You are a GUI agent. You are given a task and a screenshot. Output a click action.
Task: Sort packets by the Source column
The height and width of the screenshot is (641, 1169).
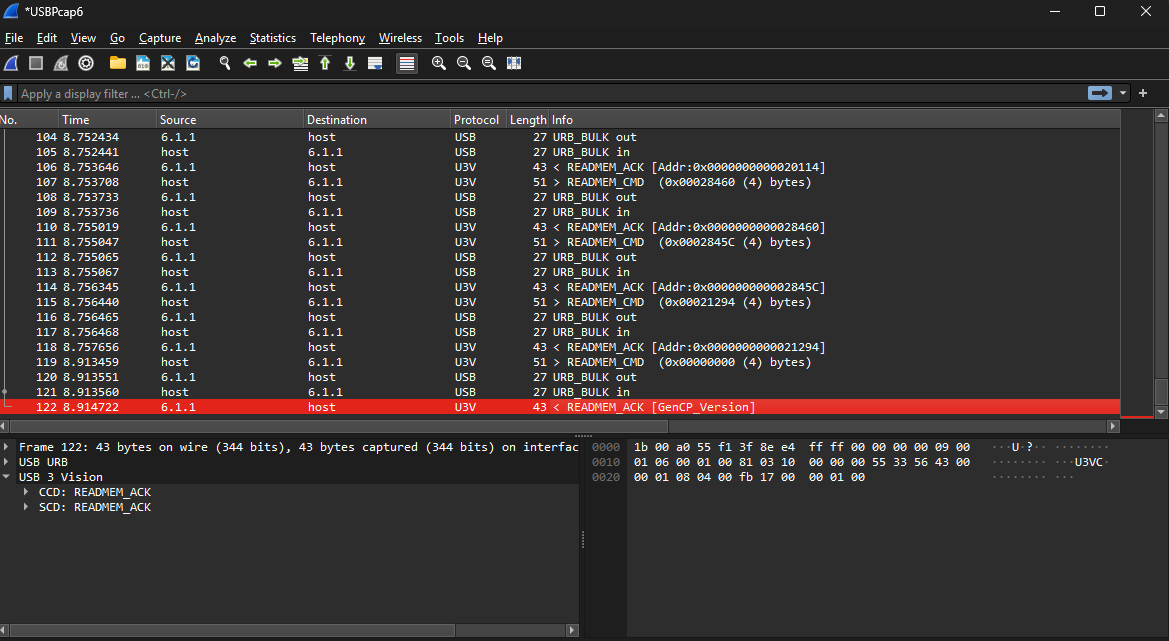tap(230, 120)
